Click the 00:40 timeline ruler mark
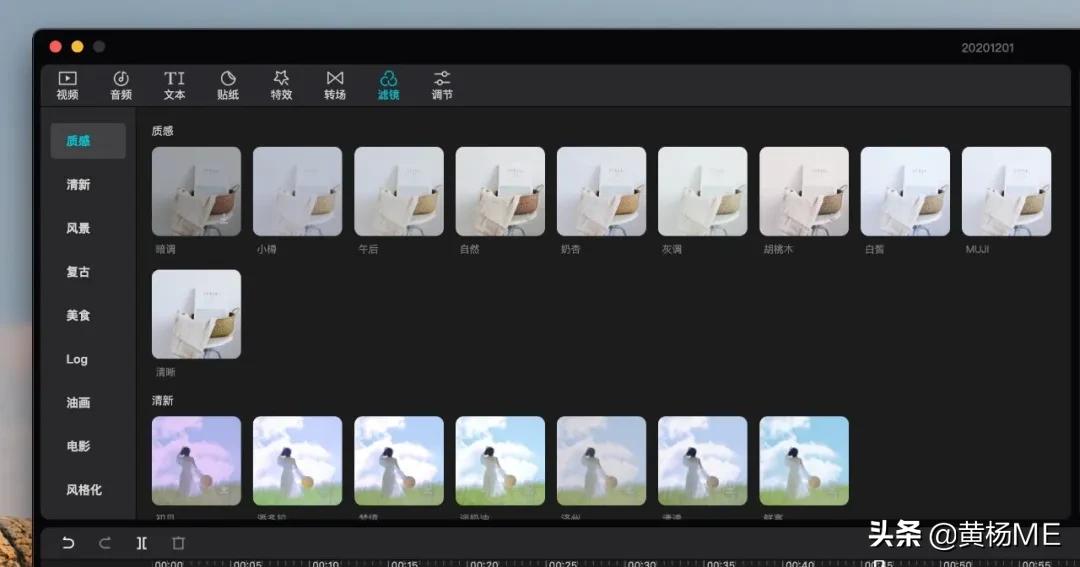The height and width of the screenshot is (567, 1080). click(x=800, y=563)
